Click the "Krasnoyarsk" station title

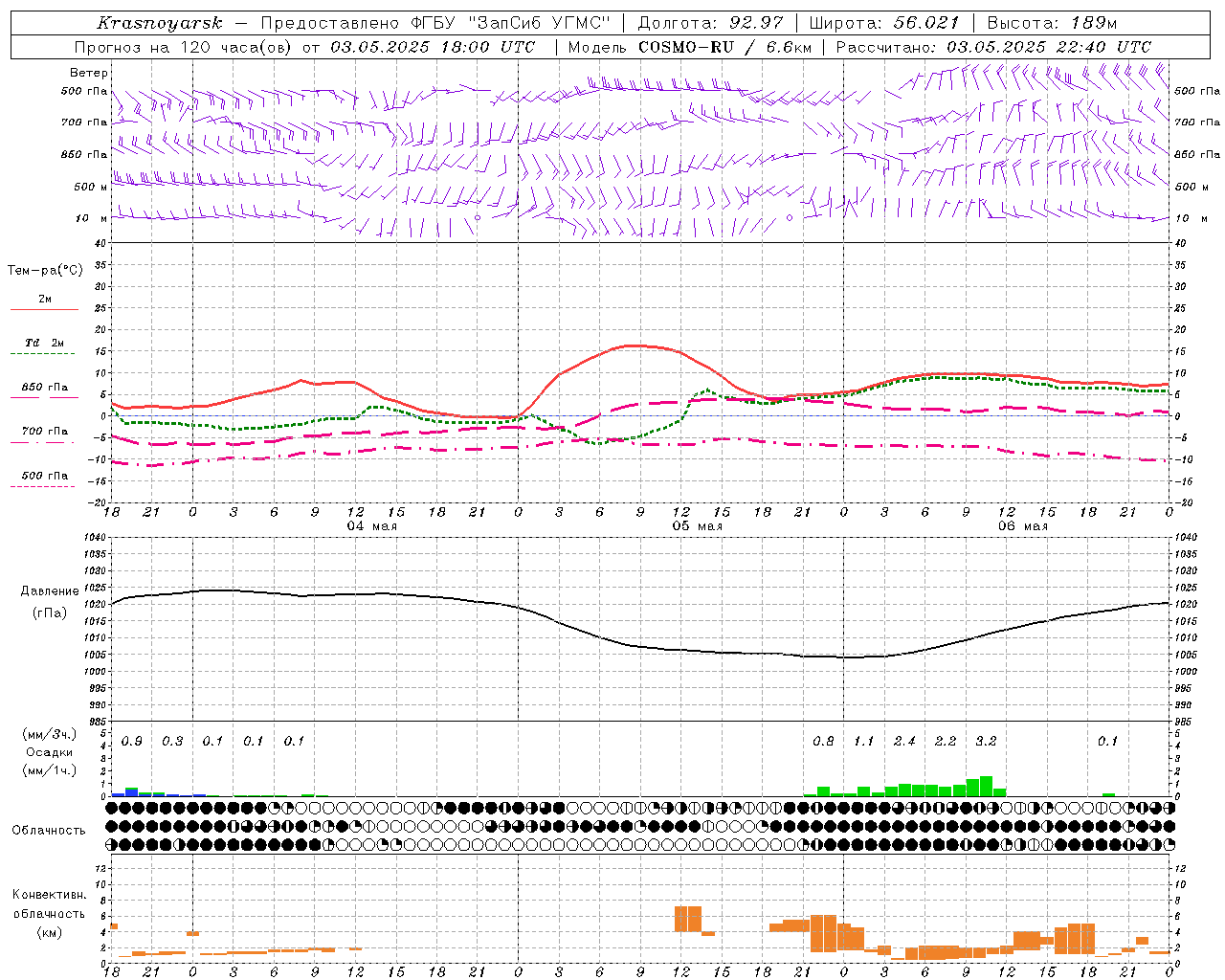[159, 23]
